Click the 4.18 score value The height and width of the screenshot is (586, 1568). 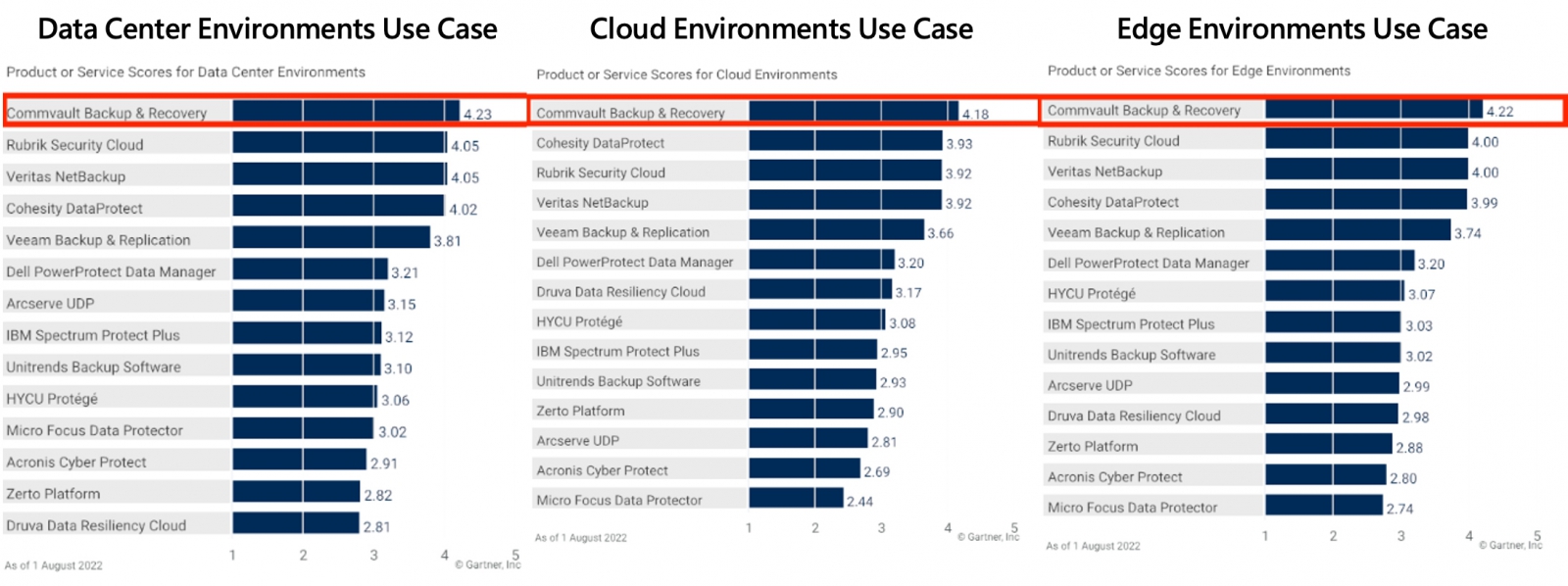tap(976, 115)
